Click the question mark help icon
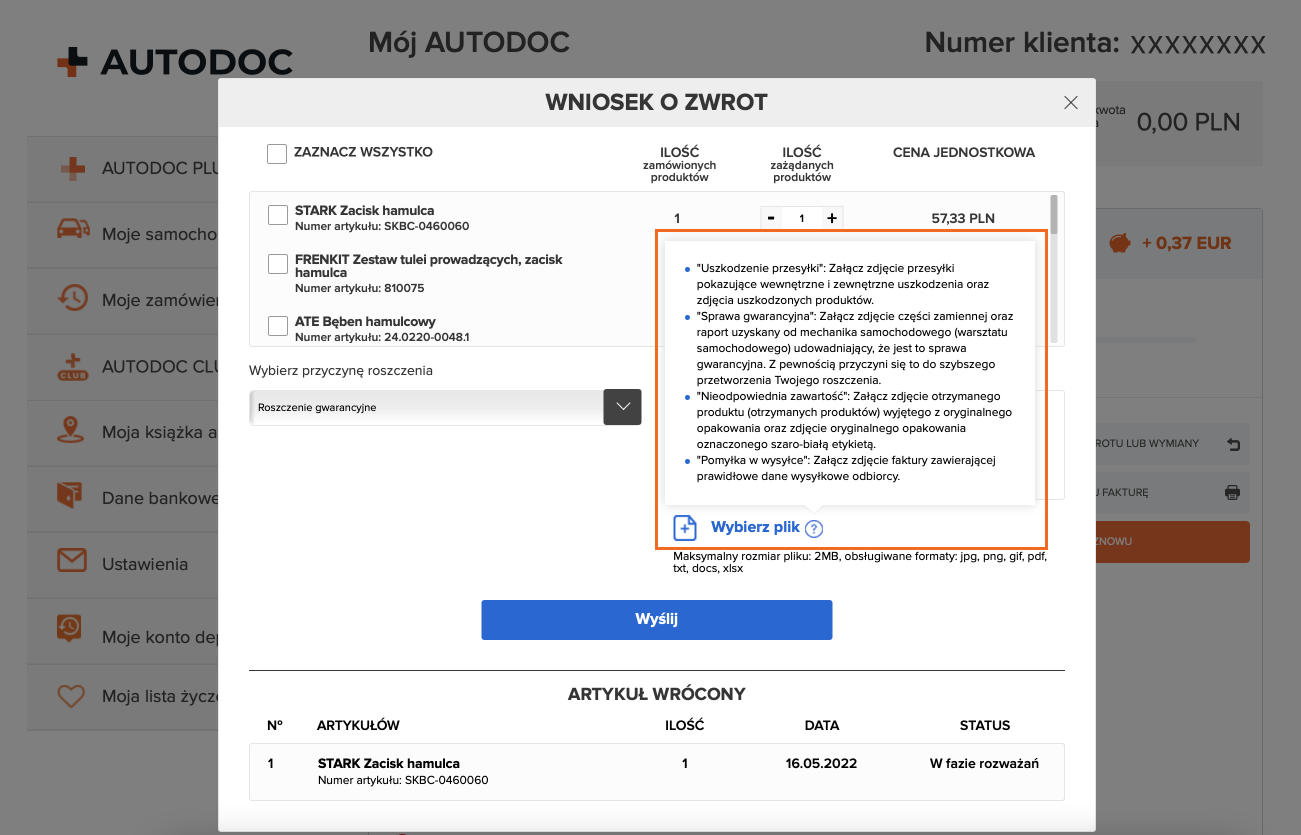The height and width of the screenshot is (835, 1301). [x=815, y=528]
